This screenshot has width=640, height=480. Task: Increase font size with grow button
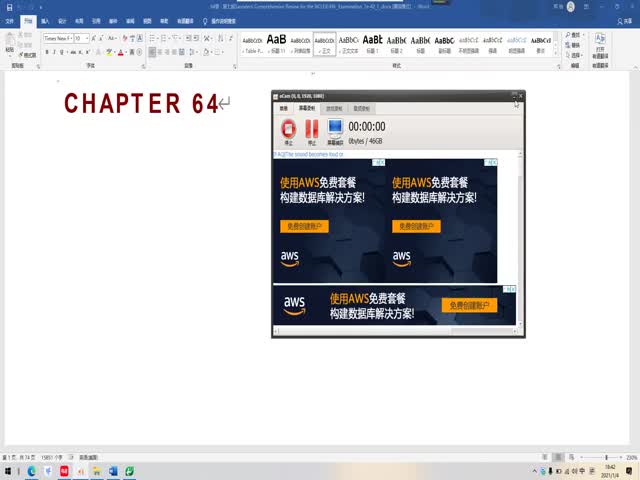(x=93, y=38)
